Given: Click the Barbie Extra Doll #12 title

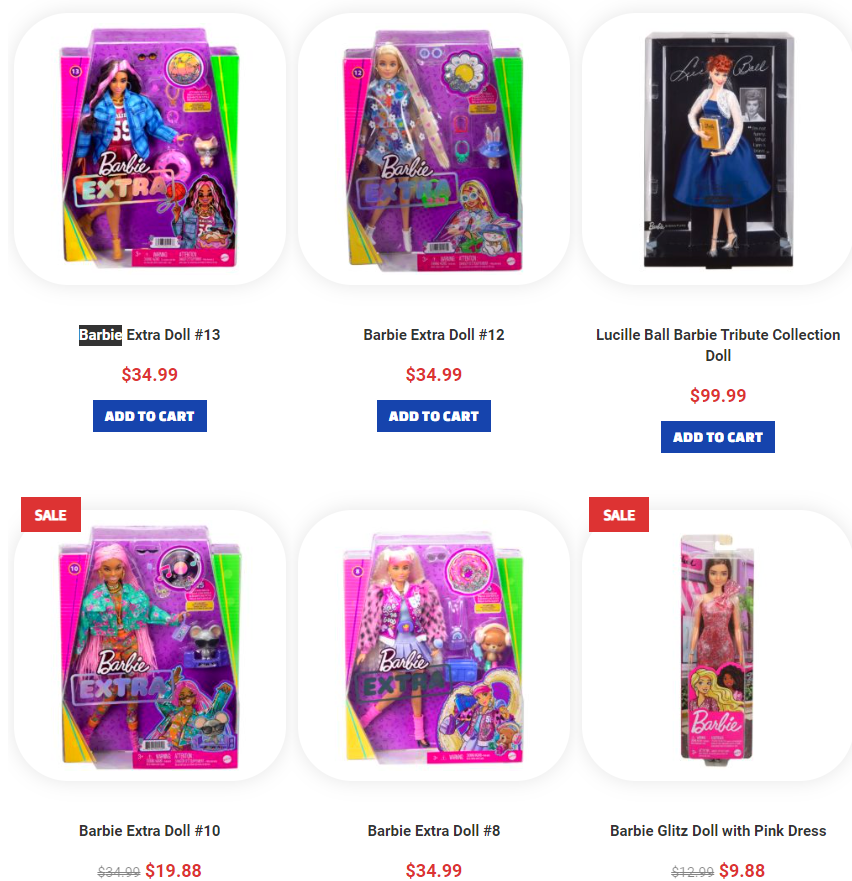Looking at the screenshot, I should (433, 335).
